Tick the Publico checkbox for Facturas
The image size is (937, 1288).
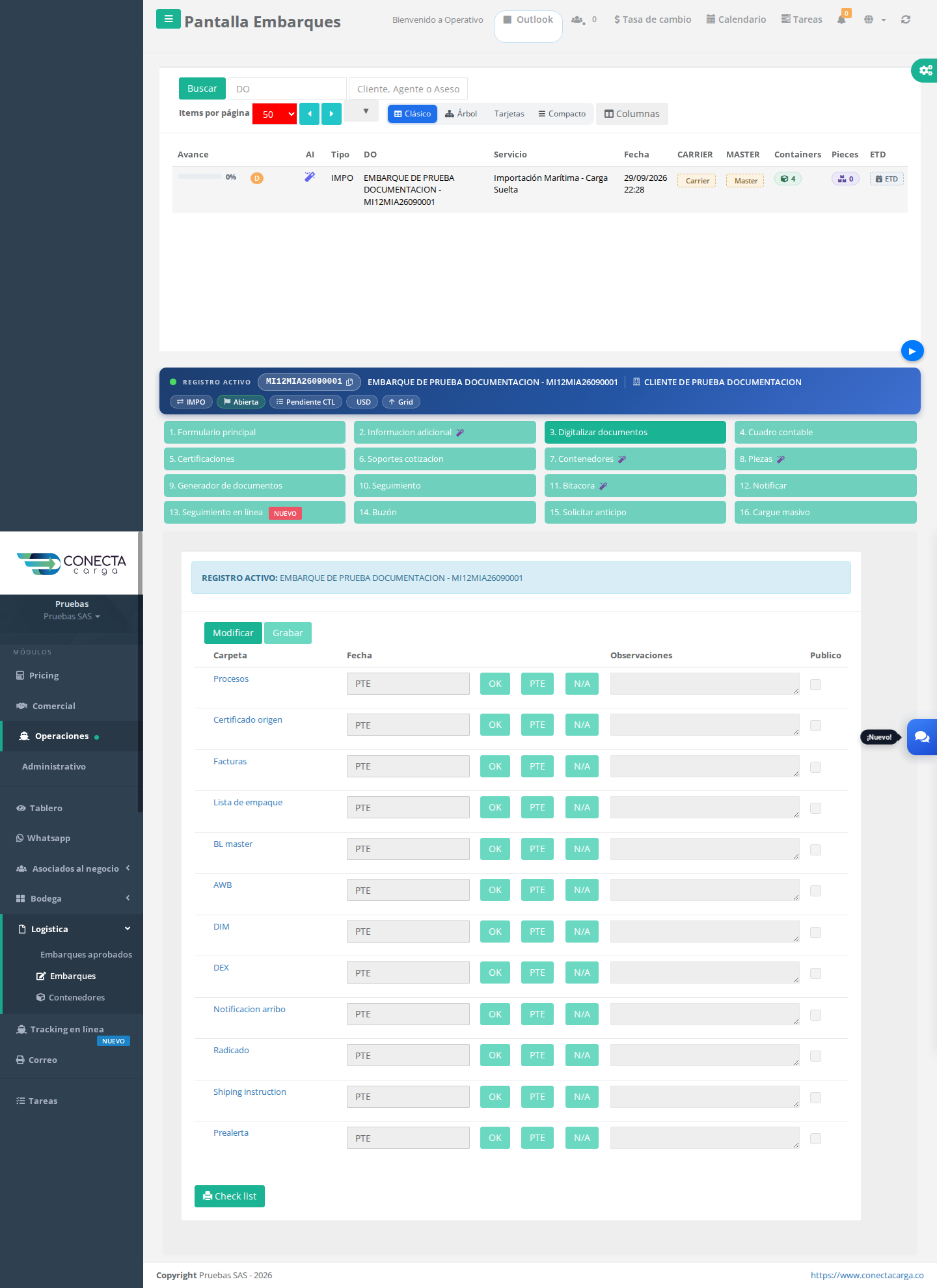[x=815, y=767]
